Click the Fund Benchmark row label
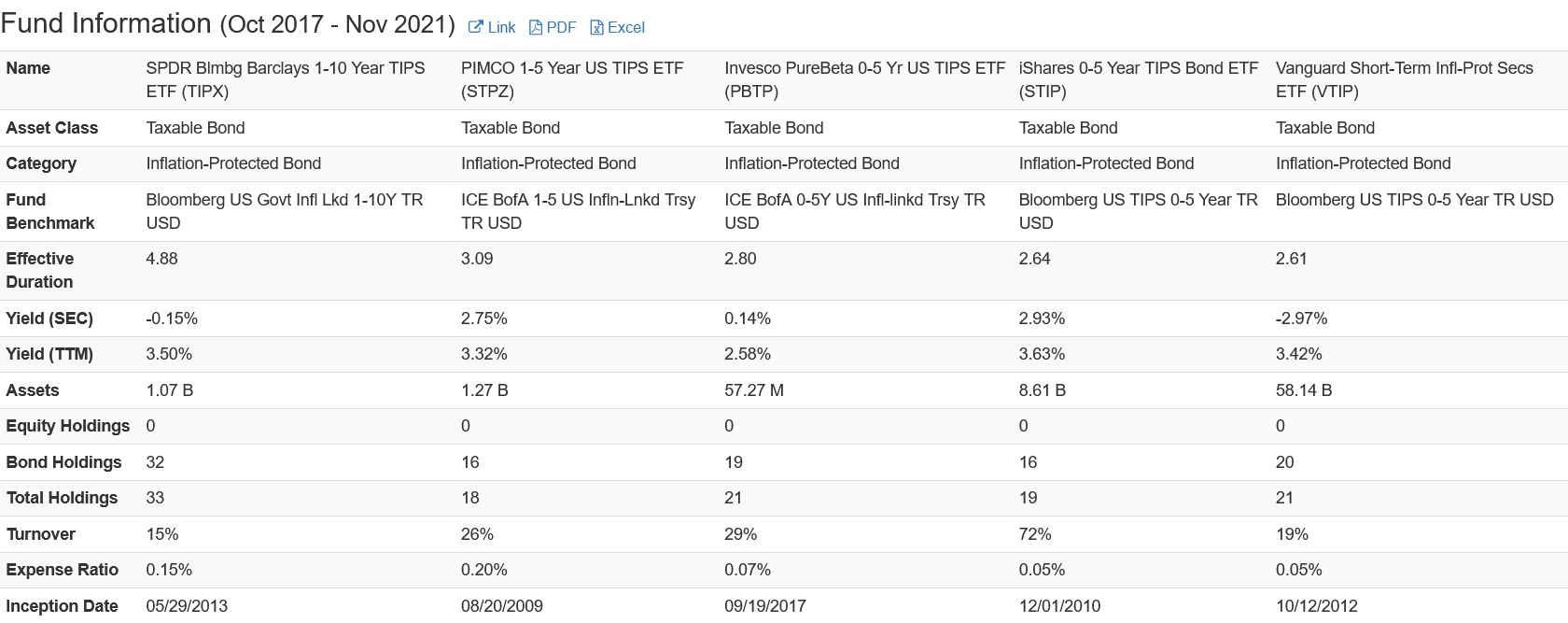Image resolution: width=1568 pixels, height=623 pixels. point(50,211)
